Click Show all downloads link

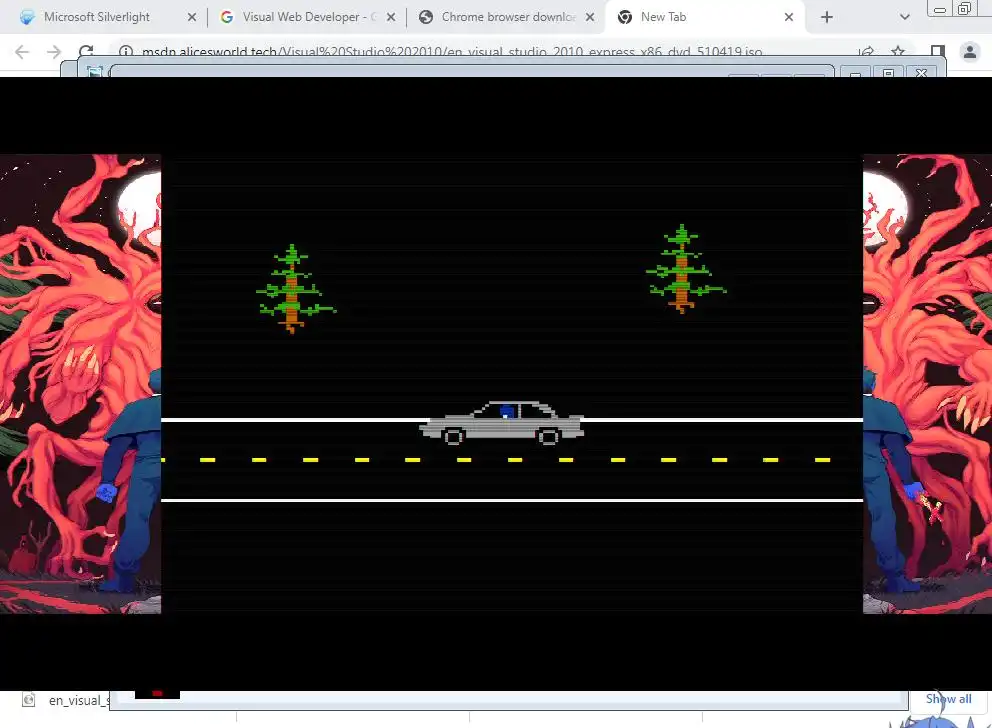948,699
